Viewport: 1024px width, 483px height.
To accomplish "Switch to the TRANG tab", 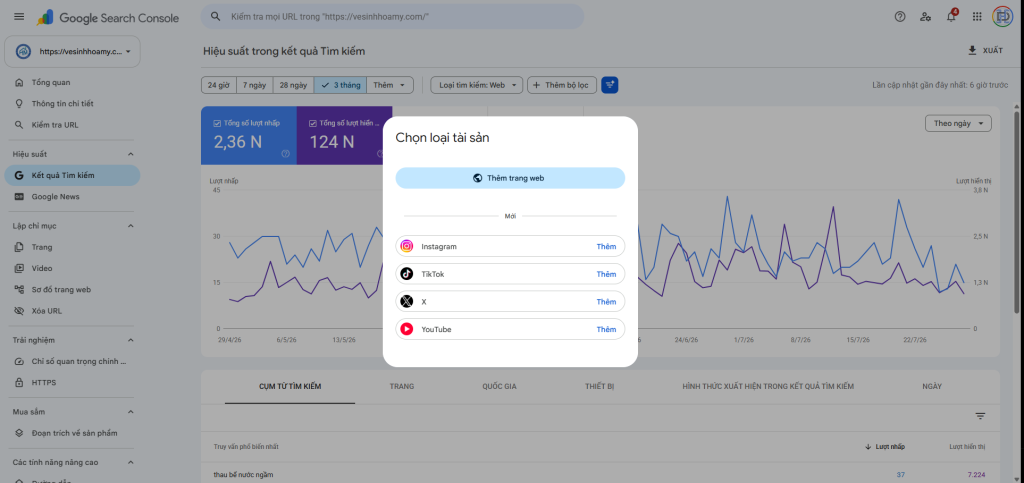I will click(x=402, y=386).
